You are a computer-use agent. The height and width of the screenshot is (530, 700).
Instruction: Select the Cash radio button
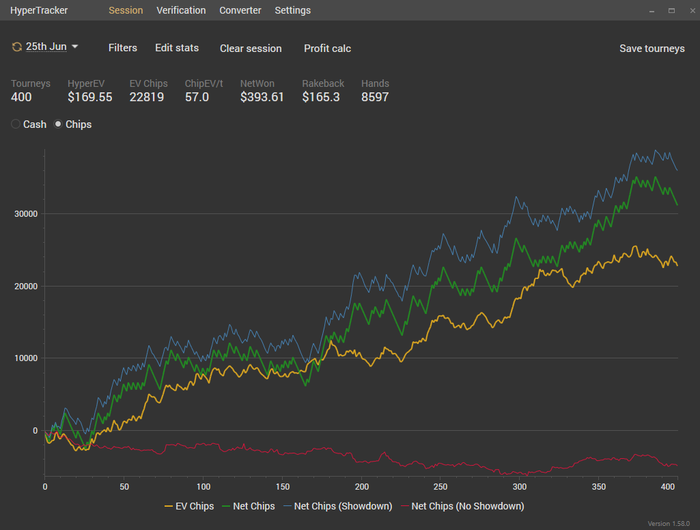16,124
